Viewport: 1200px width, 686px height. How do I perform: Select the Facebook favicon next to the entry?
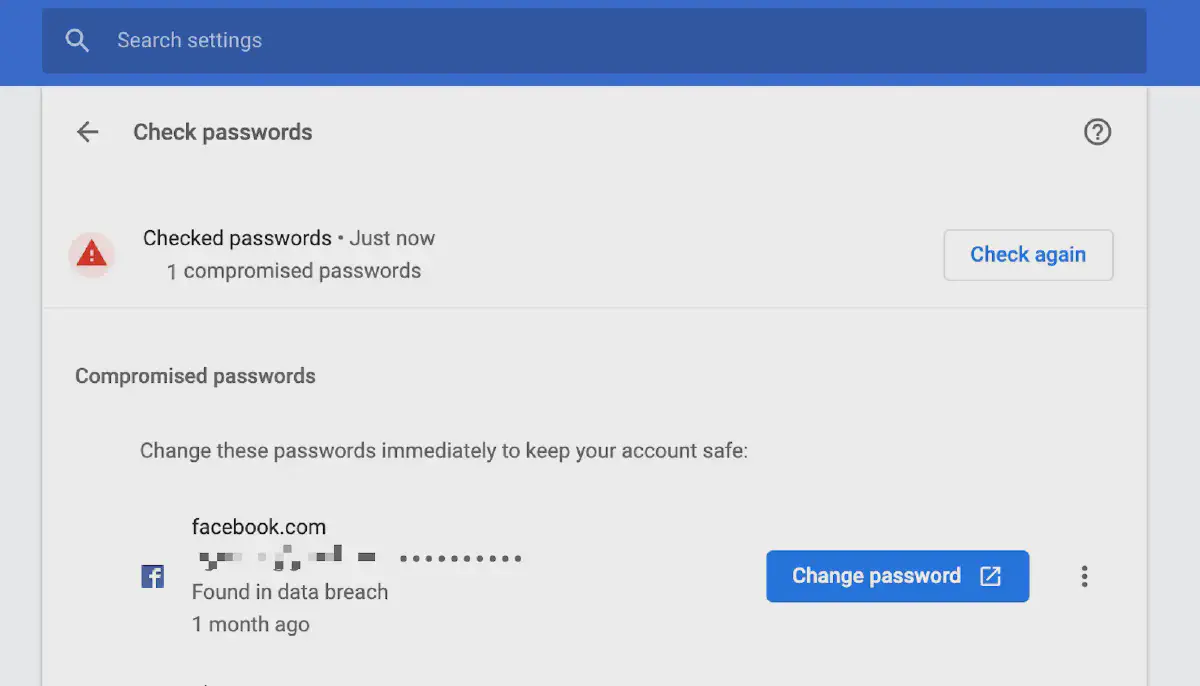[152, 576]
